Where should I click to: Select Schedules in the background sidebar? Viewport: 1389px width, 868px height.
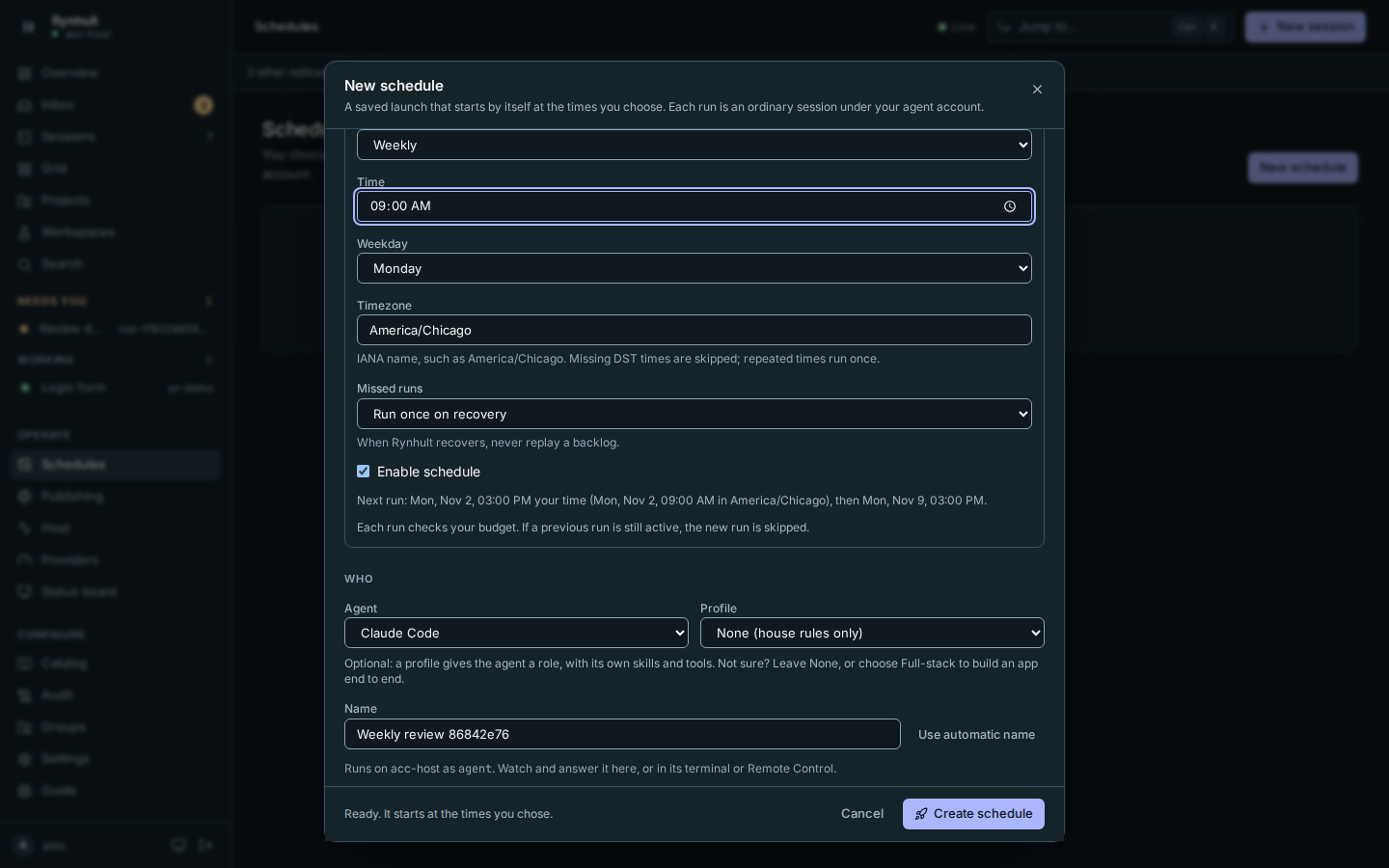(x=116, y=465)
